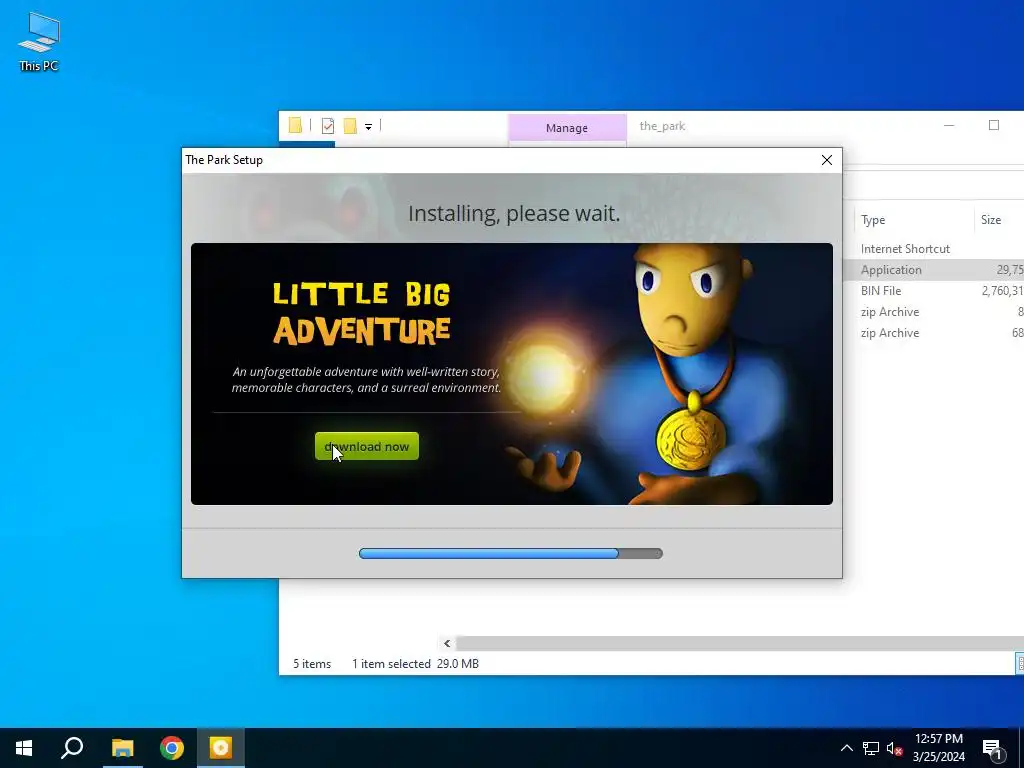Show hidden system tray icons
Screen dimensions: 1024x768
pos(846,748)
